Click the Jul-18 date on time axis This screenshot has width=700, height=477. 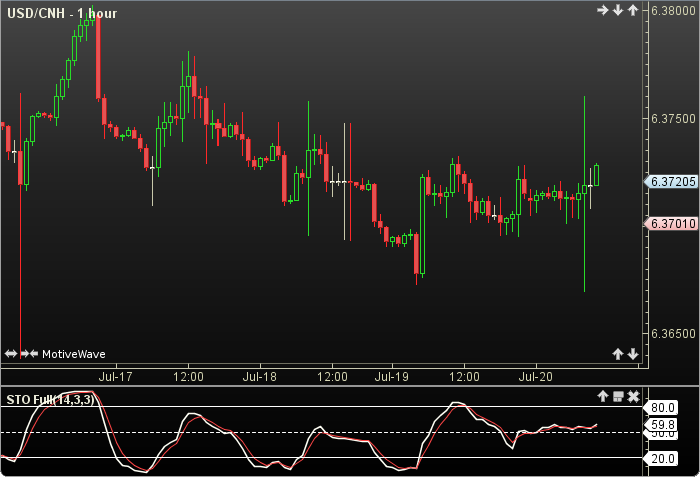pos(260,377)
